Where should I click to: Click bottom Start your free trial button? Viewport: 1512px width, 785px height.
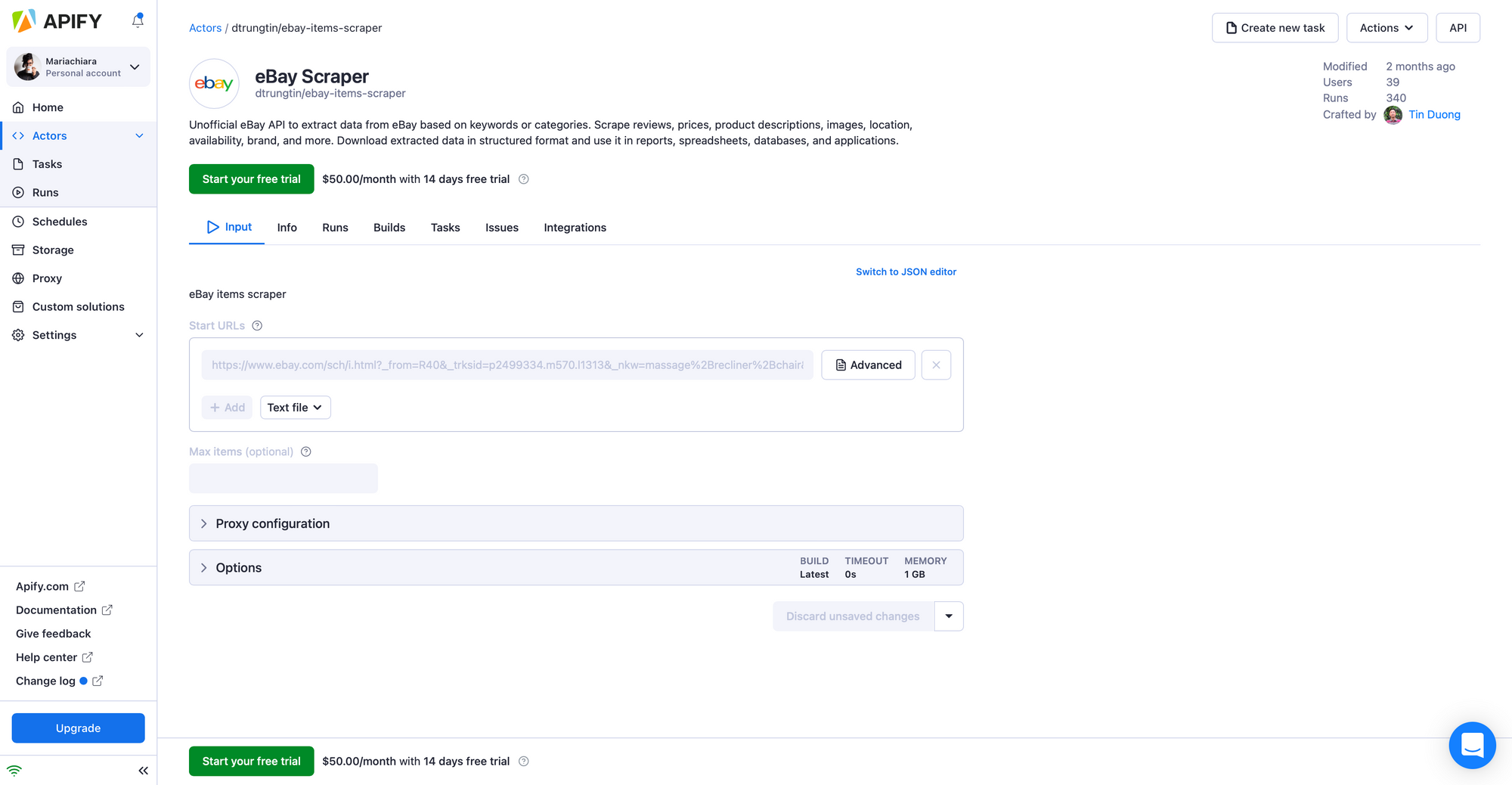click(x=252, y=762)
